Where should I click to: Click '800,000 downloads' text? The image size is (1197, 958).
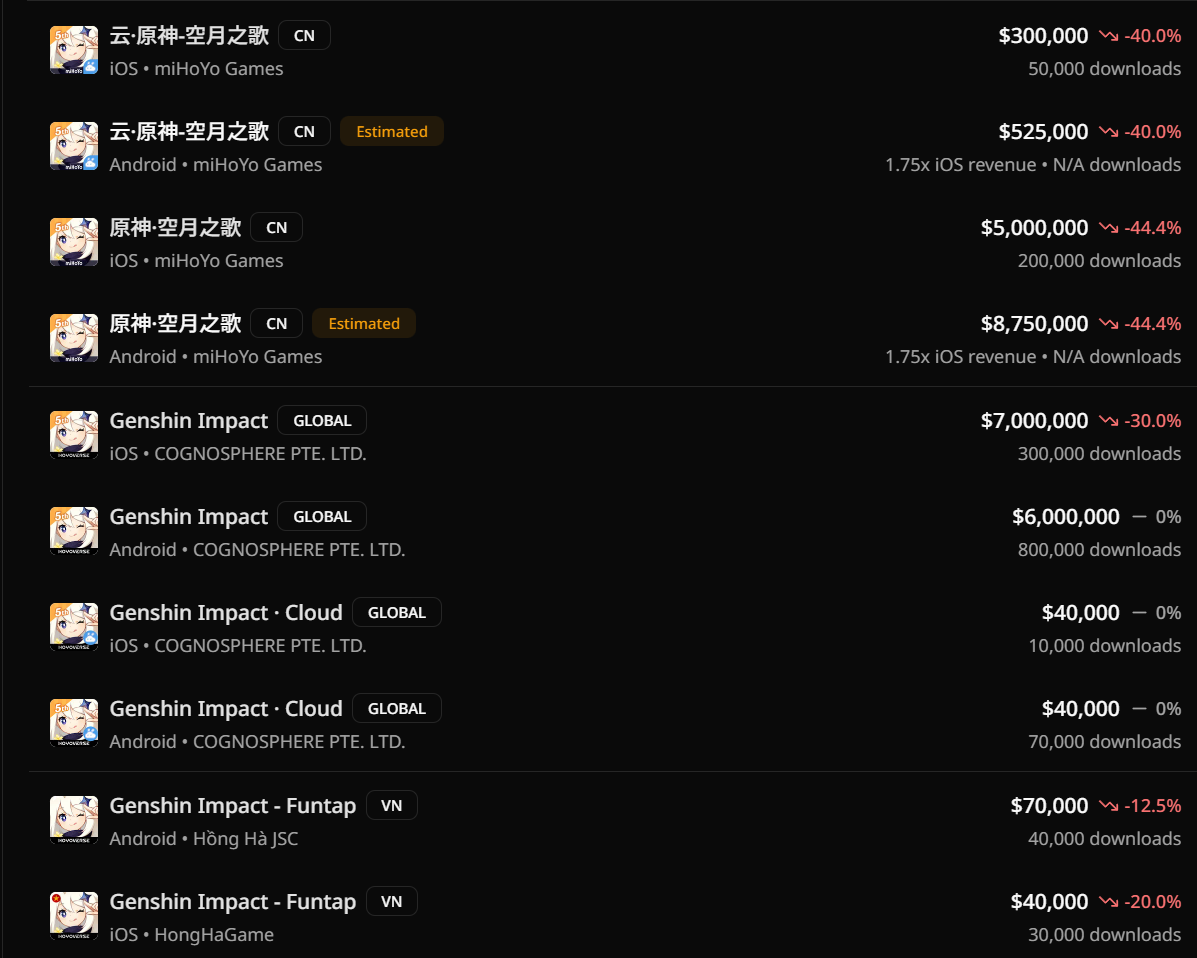point(1099,550)
